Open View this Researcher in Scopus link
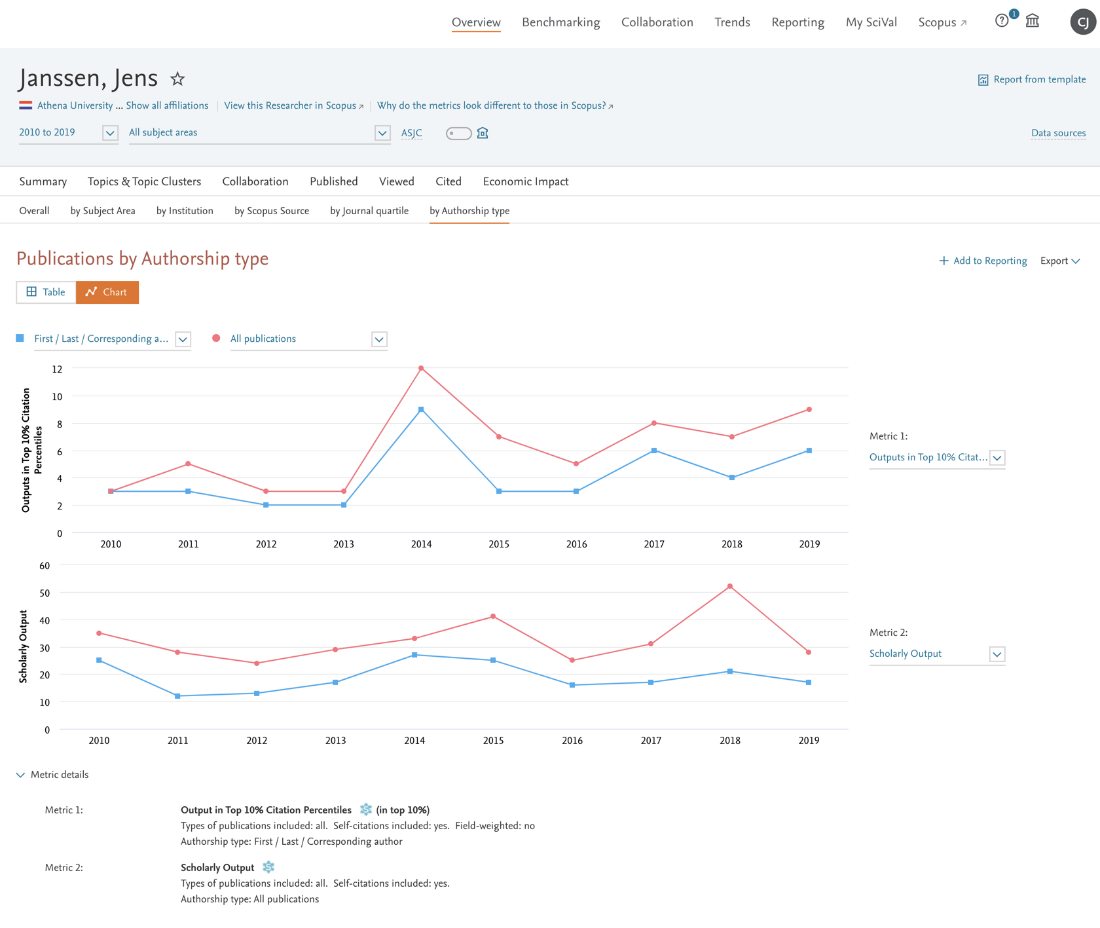1100x928 pixels. coord(294,105)
